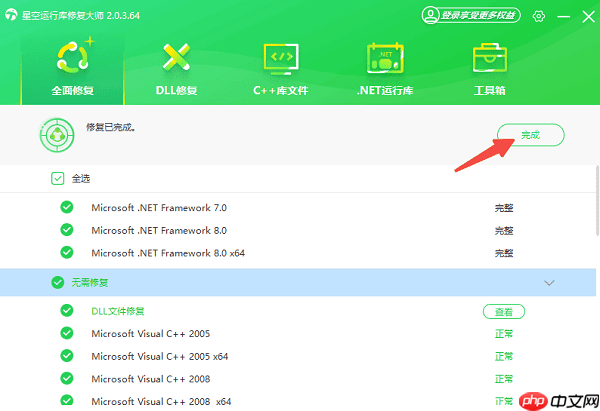Screen dimensions: 600x411
Task: Open the C++库文件 code monitor icon
Action: point(281,59)
